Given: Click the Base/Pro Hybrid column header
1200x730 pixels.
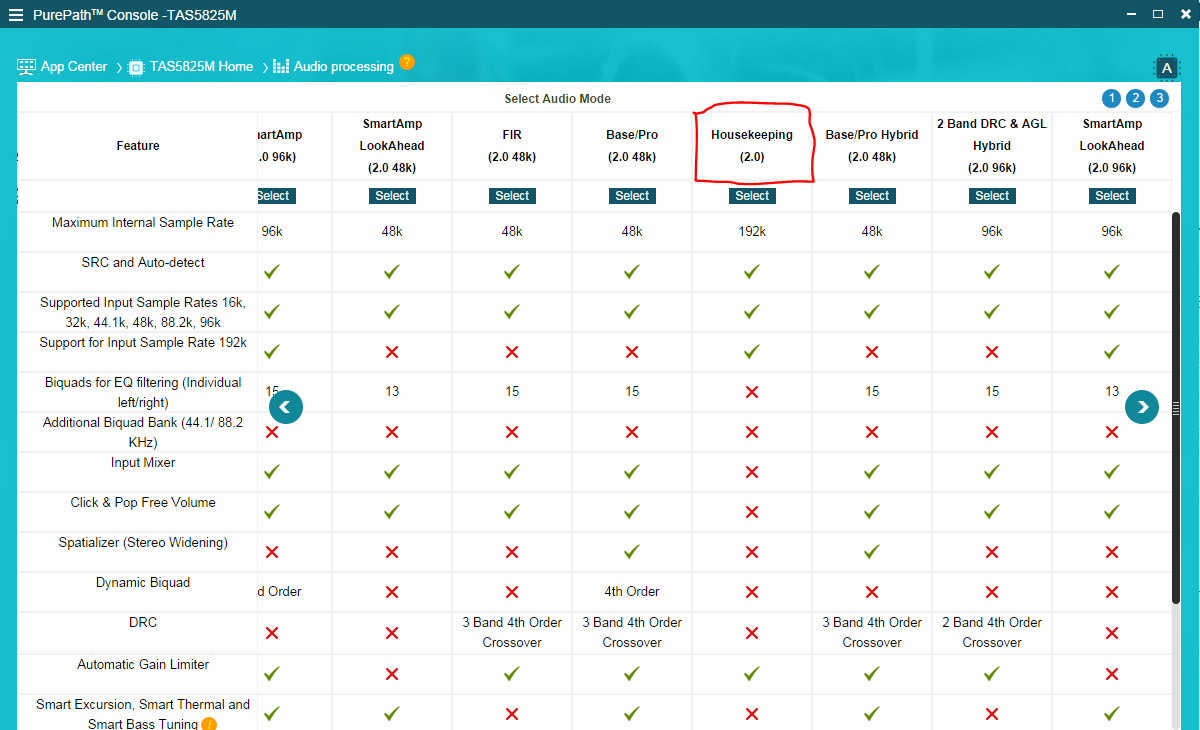Looking at the screenshot, I should point(872,146).
